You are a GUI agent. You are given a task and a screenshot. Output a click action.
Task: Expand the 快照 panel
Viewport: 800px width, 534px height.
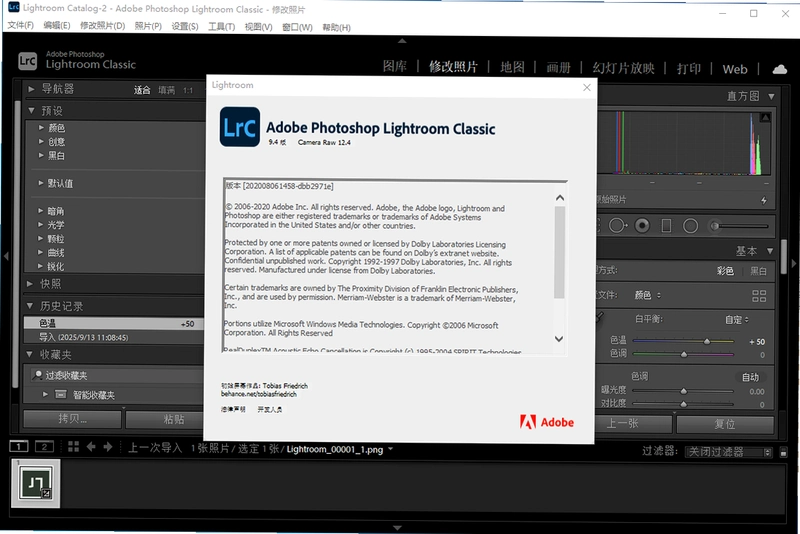[30, 284]
